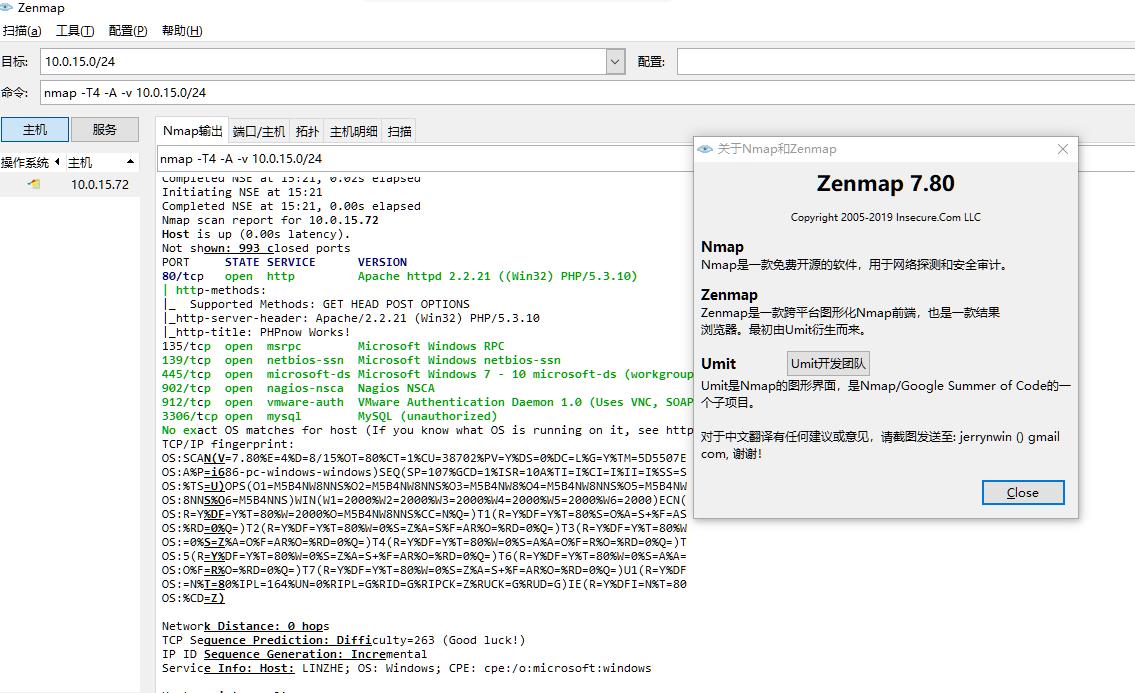
Task: Click the 135/tcp msrpc output line
Action: (x=333, y=346)
